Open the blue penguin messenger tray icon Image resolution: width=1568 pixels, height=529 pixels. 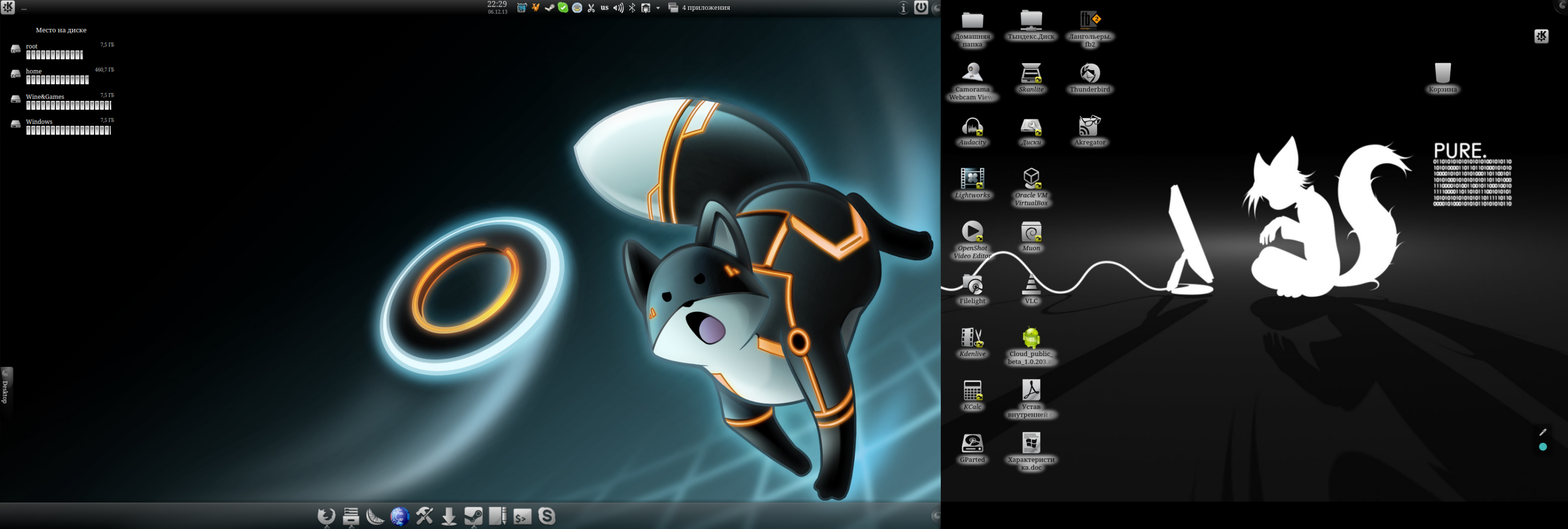click(577, 8)
